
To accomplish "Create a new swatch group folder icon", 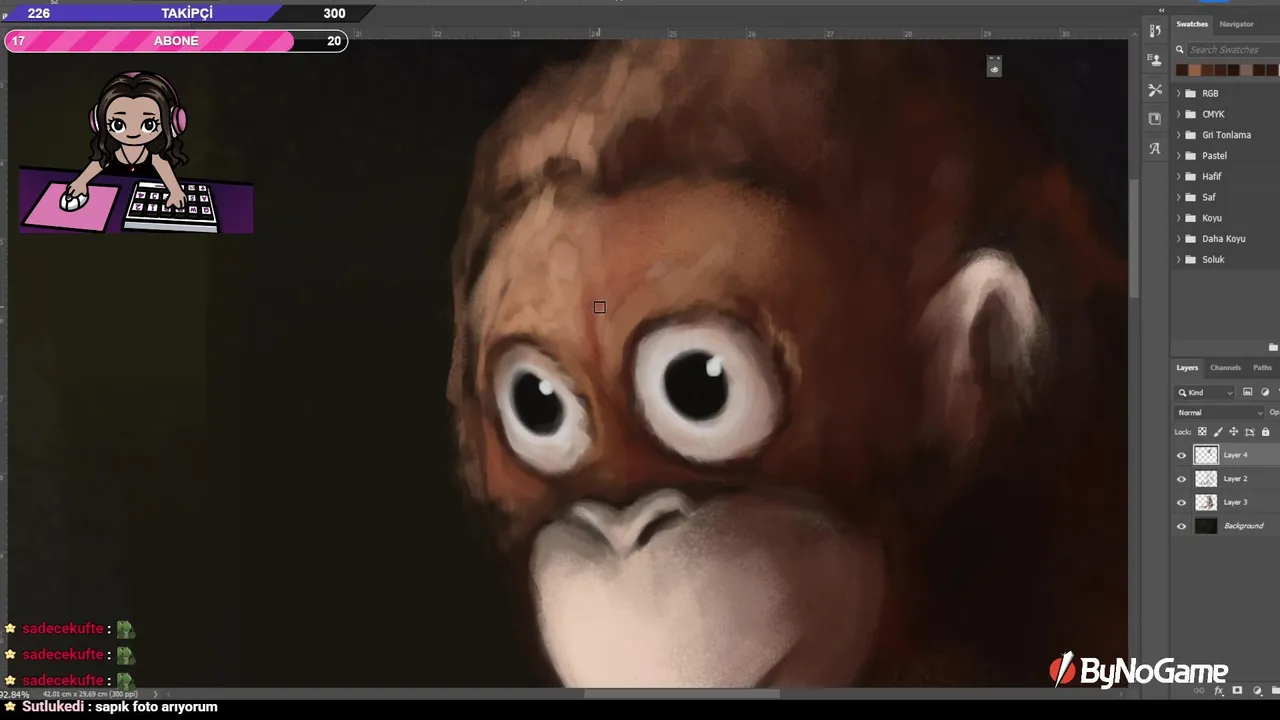I will [1272, 347].
